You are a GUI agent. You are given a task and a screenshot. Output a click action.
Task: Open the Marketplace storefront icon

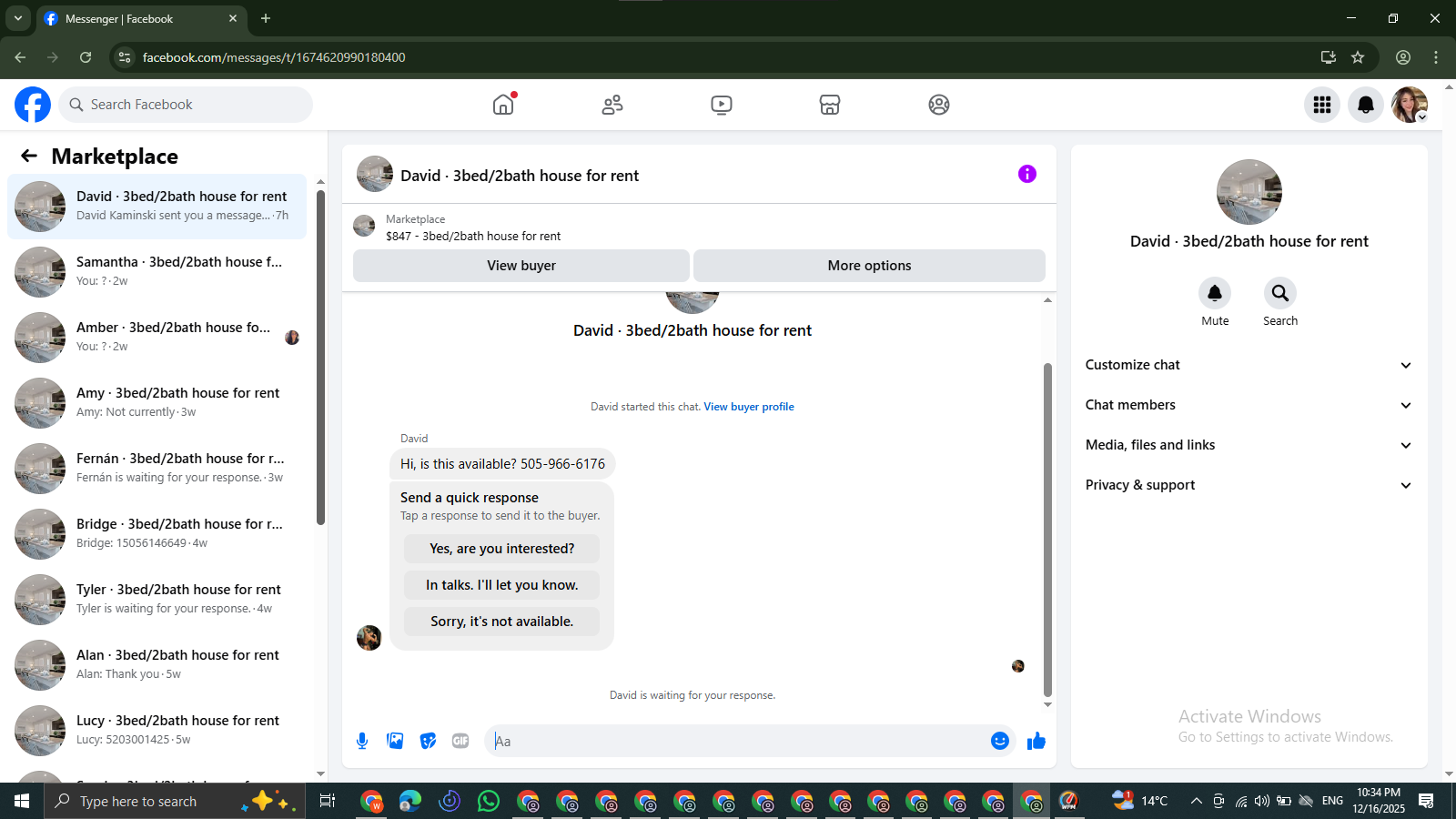[830, 105]
